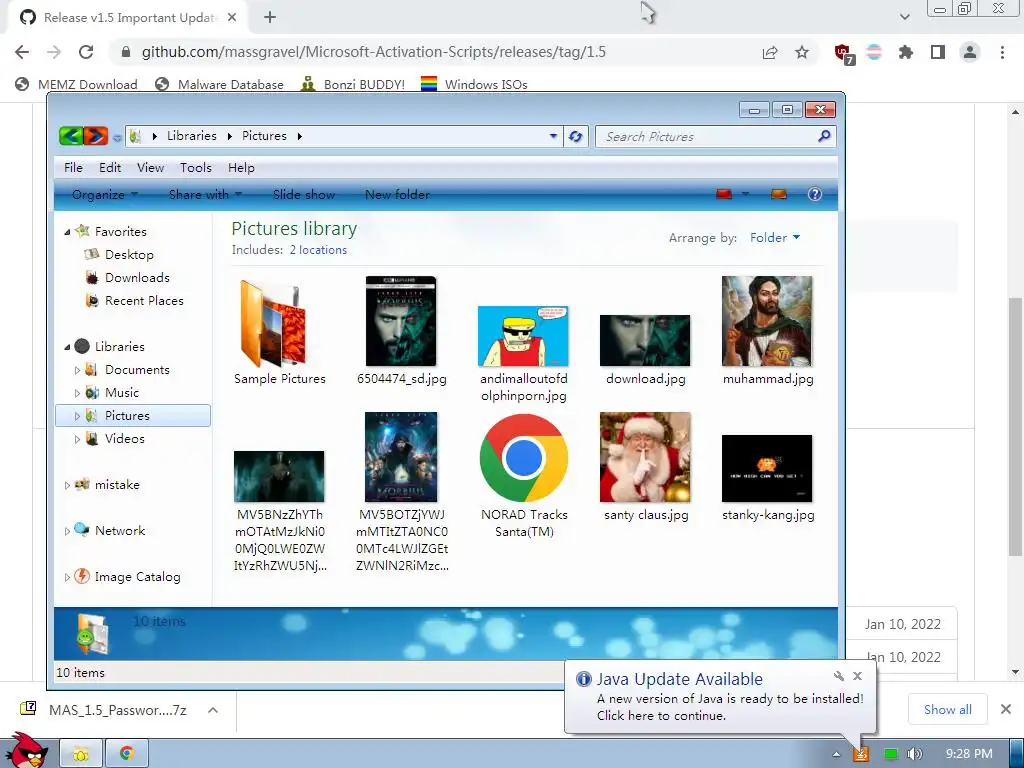
Task: Toggle Chrome side panel icon
Action: [x=938, y=52]
